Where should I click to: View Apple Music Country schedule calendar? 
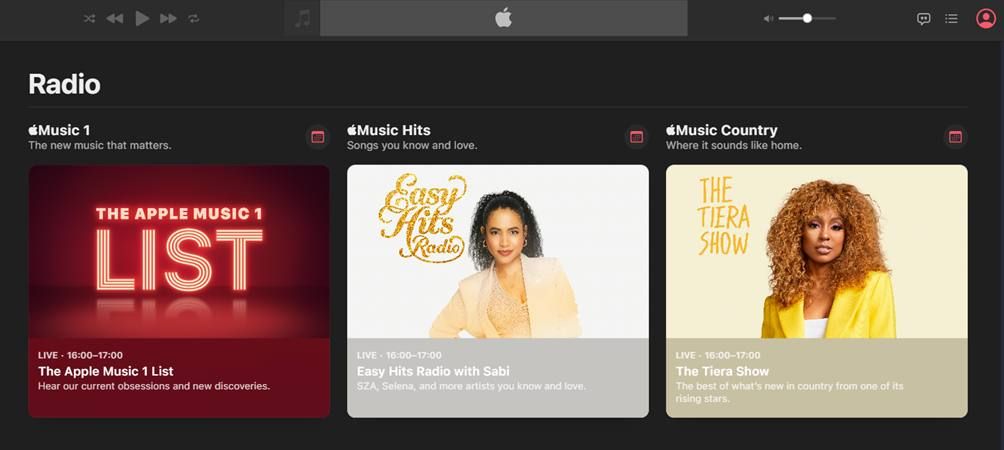coord(955,137)
